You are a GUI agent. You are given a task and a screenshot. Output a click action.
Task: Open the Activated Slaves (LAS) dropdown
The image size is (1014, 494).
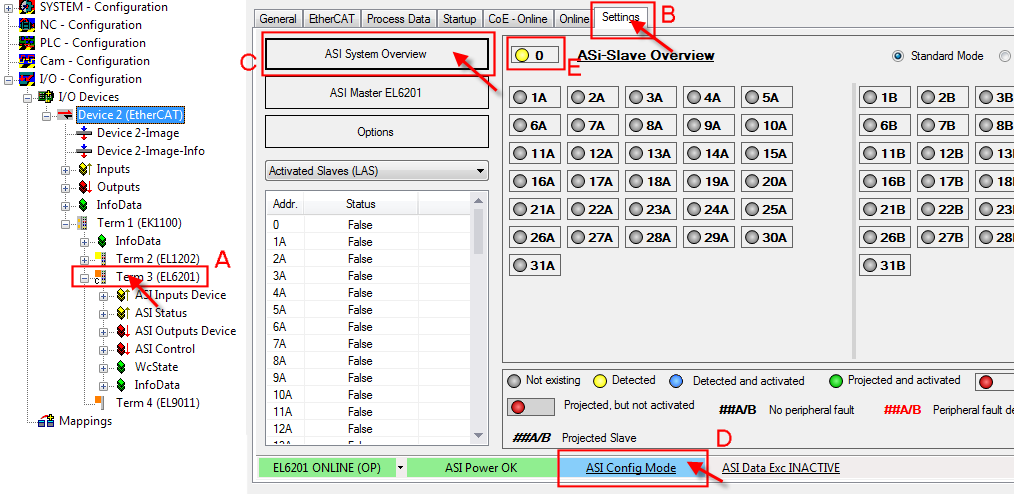click(x=376, y=171)
